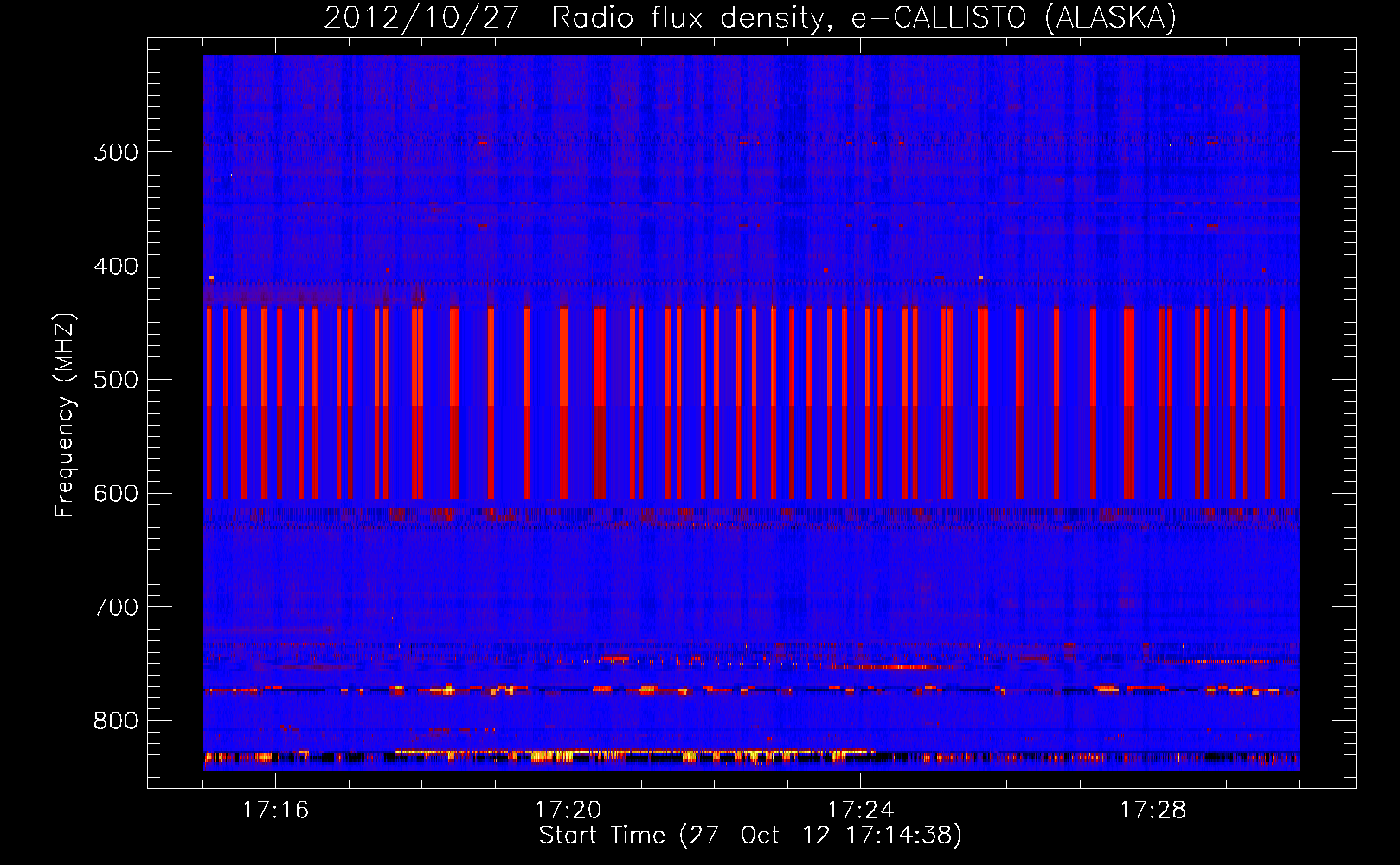This screenshot has height=865, width=1400.
Task: Click the "Start Time (27-Oct-12 17:14:38)" axis label
Action: coord(750,836)
